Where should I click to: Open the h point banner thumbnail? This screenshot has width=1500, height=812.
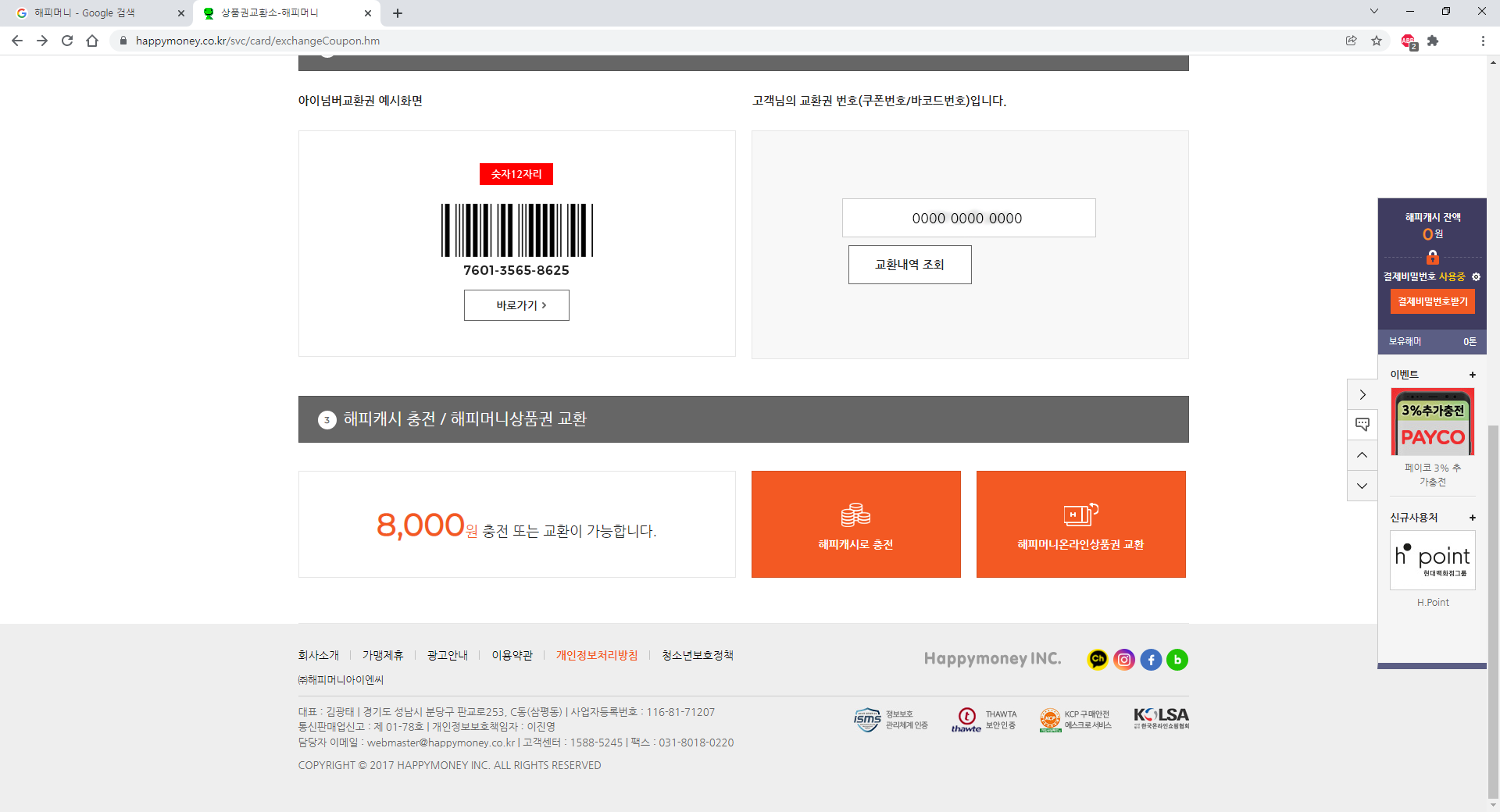pyautogui.click(x=1433, y=561)
